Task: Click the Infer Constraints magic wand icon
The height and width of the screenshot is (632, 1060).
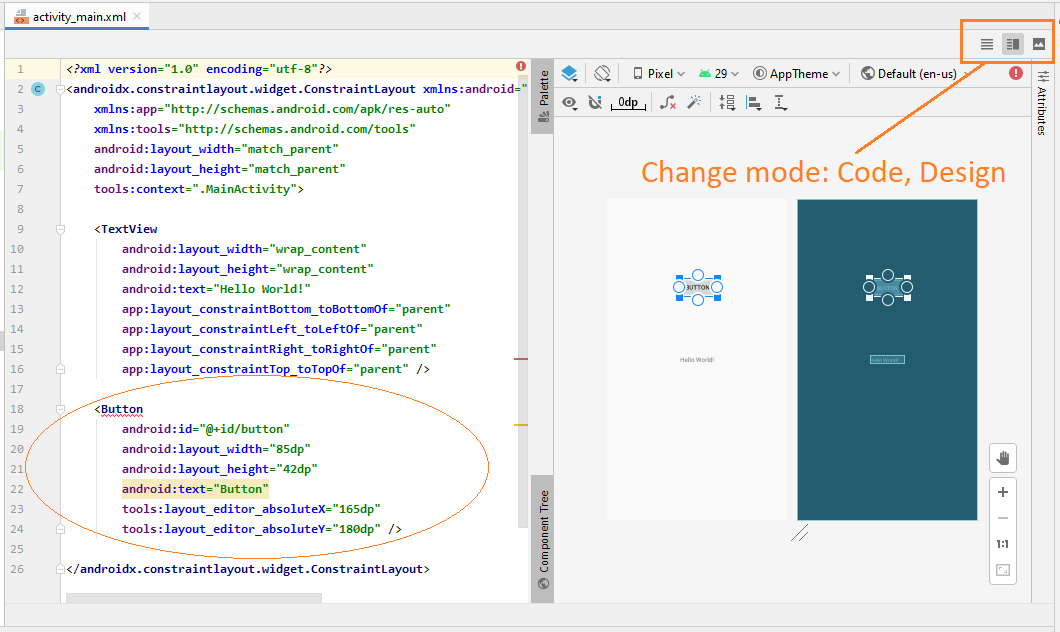Action: click(694, 103)
